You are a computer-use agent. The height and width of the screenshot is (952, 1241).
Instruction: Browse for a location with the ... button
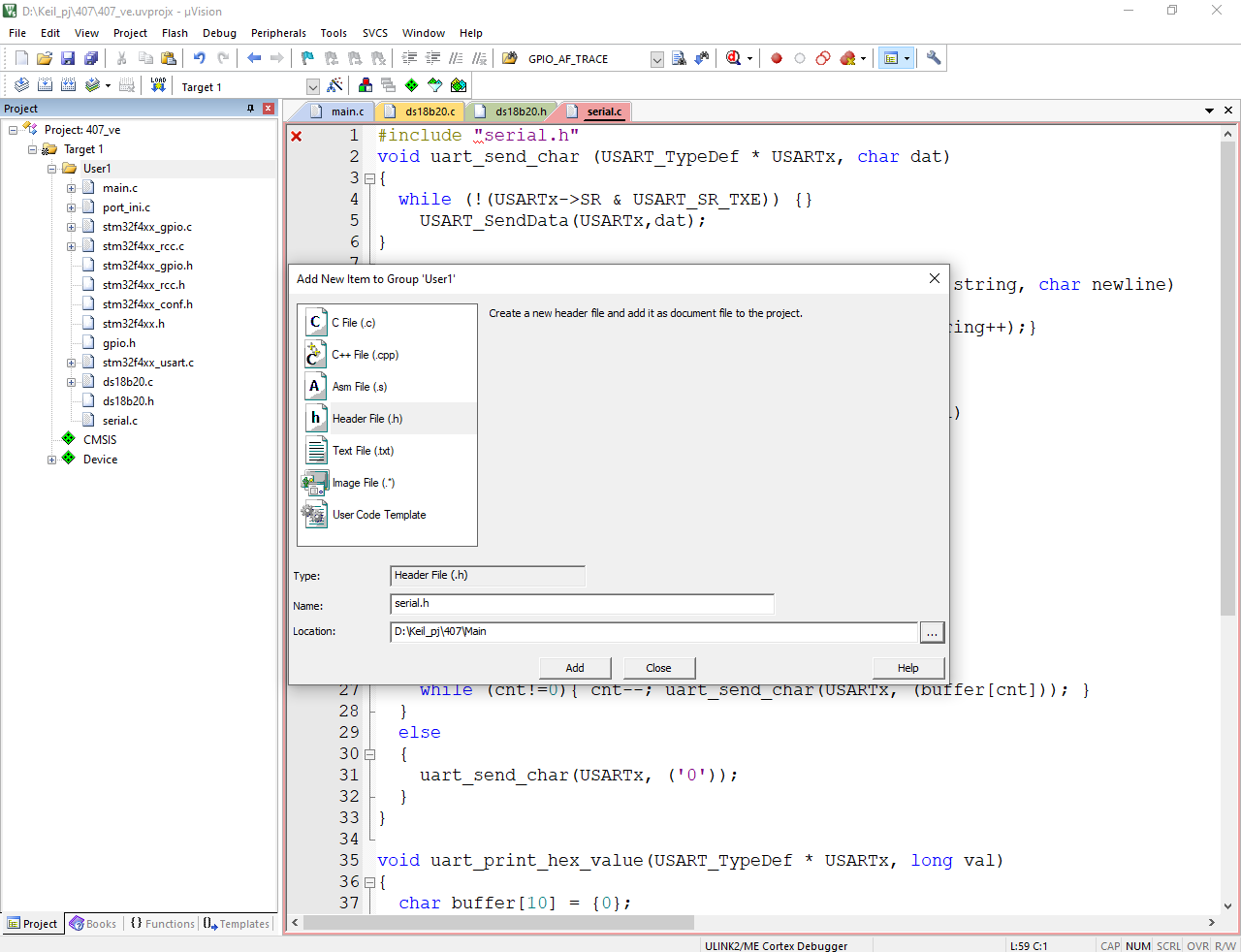pyautogui.click(x=932, y=632)
